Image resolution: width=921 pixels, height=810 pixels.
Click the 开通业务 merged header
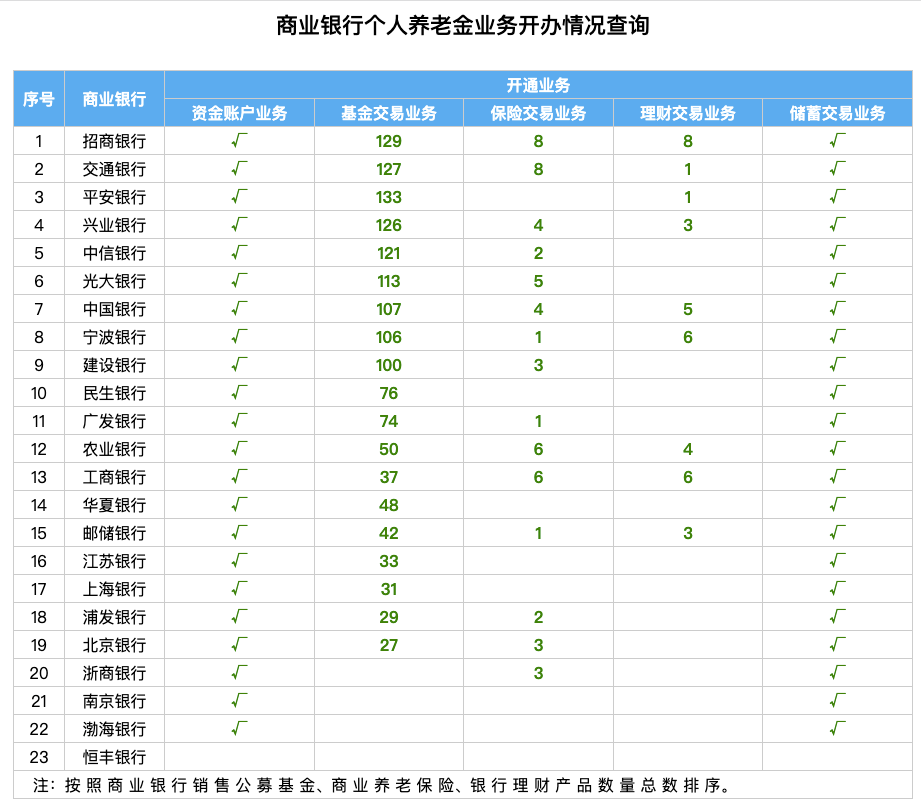point(539,85)
